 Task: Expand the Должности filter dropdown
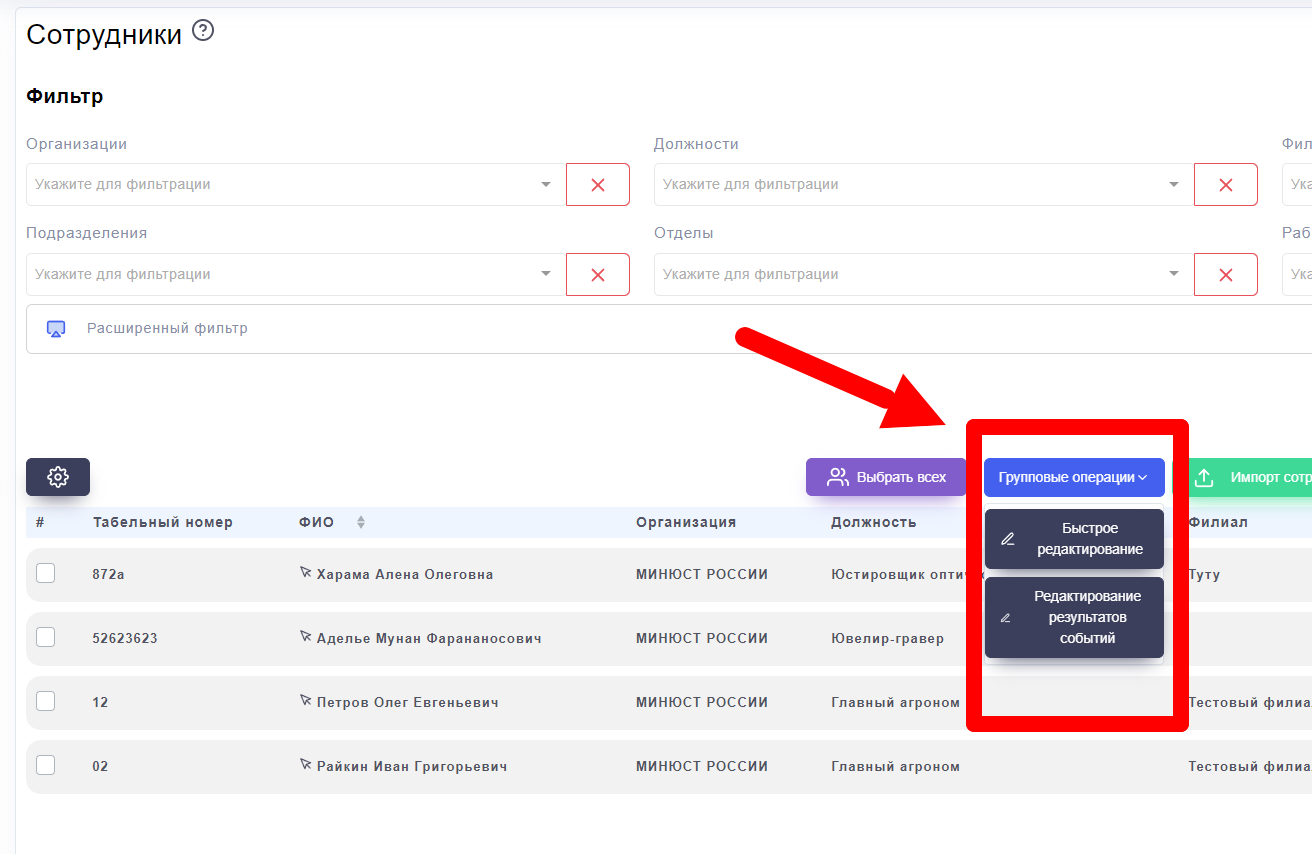pos(1173,185)
